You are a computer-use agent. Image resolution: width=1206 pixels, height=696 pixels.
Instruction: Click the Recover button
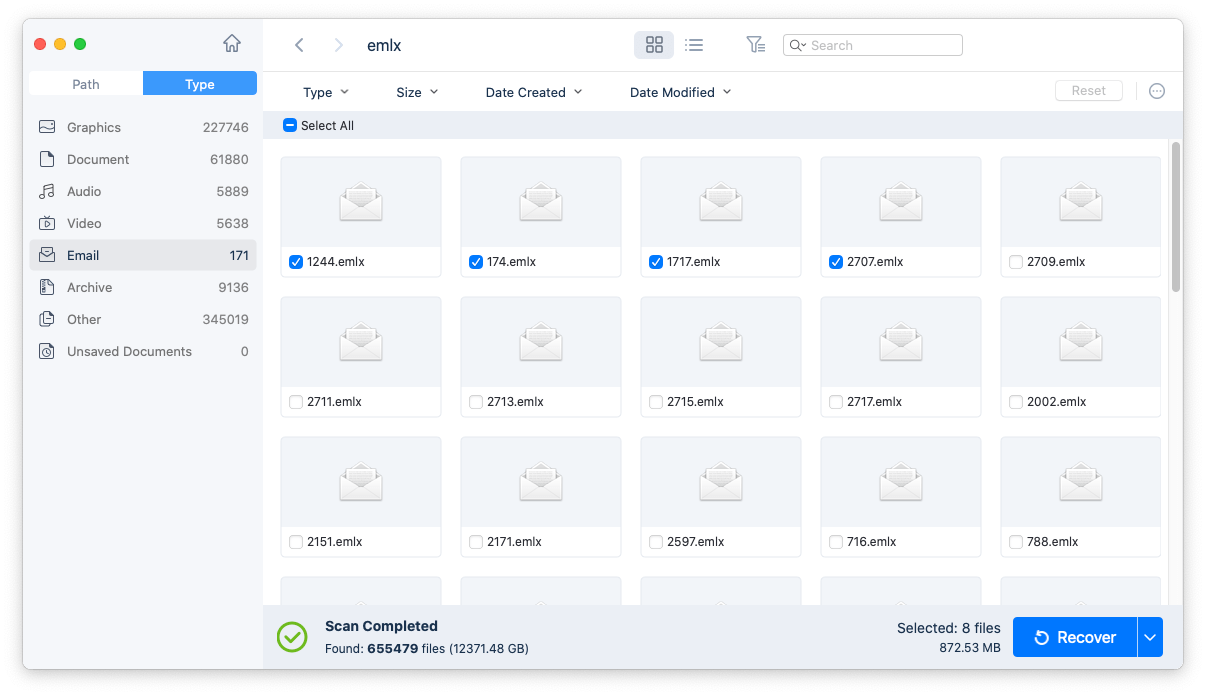tap(1074, 637)
